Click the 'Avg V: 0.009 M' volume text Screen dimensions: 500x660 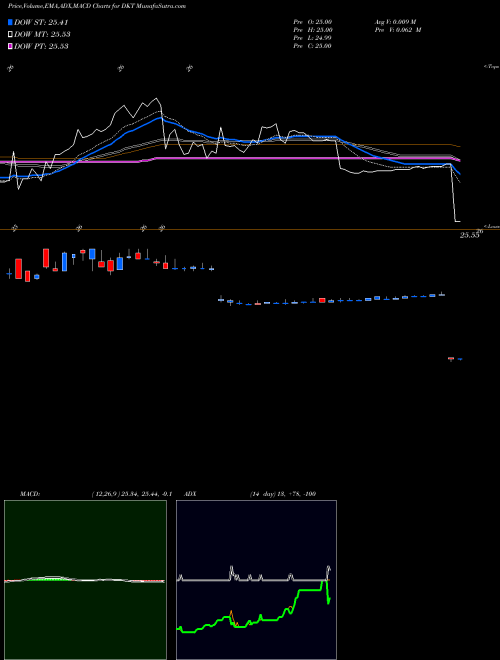tap(395, 22)
